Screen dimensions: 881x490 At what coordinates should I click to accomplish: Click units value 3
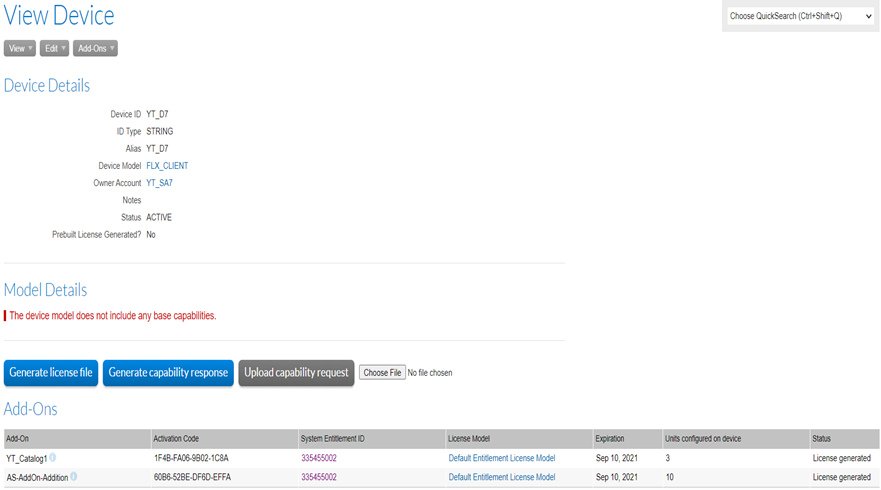[x=667, y=458]
